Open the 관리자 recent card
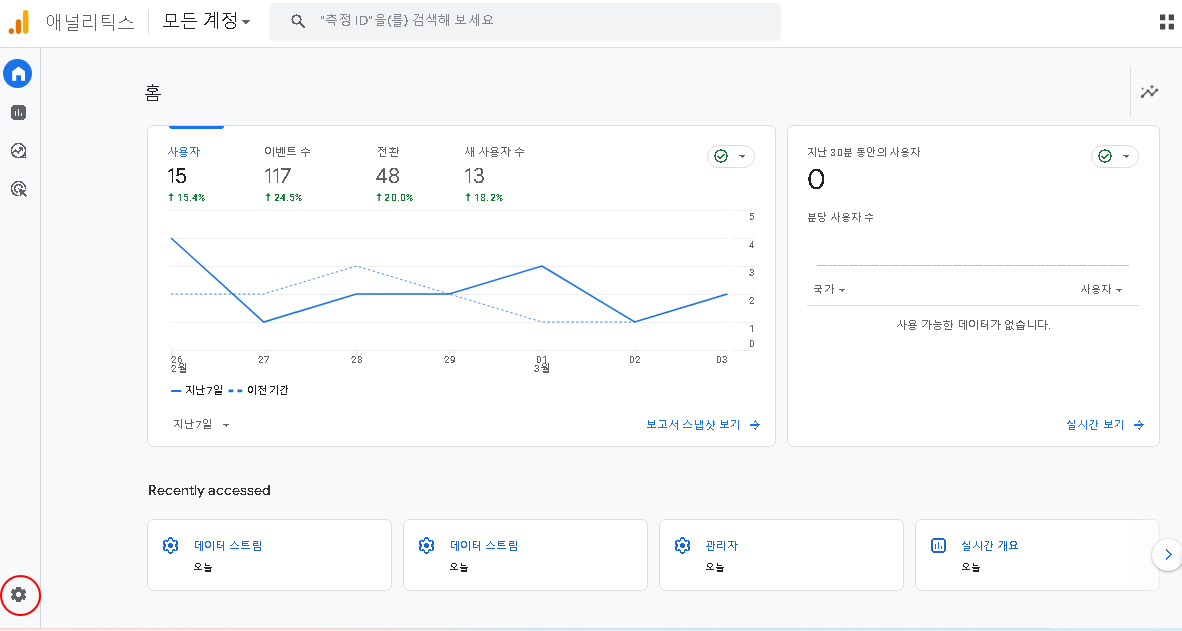This screenshot has width=1182, height=631. tap(781, 555)
